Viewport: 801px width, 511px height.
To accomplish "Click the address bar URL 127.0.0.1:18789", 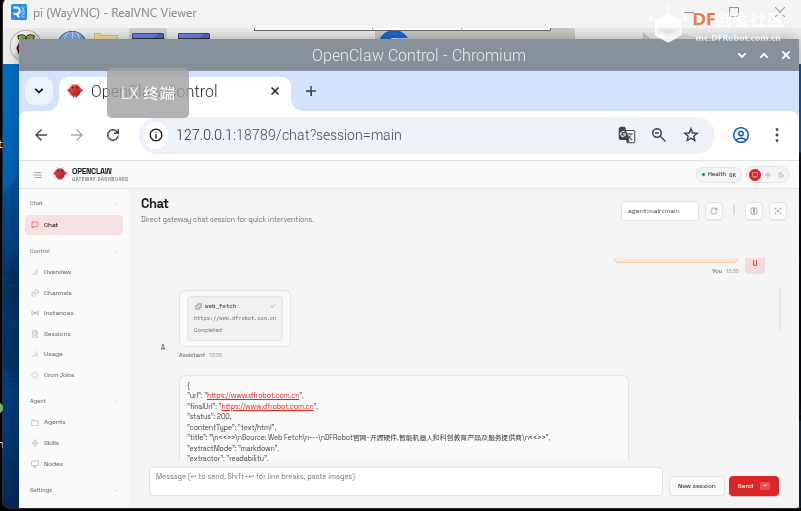I will (x=289, y=135).
